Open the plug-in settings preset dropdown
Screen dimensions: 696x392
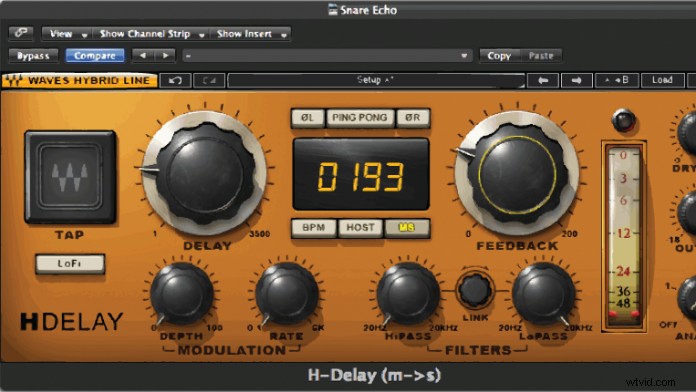(x=327, y=56)
